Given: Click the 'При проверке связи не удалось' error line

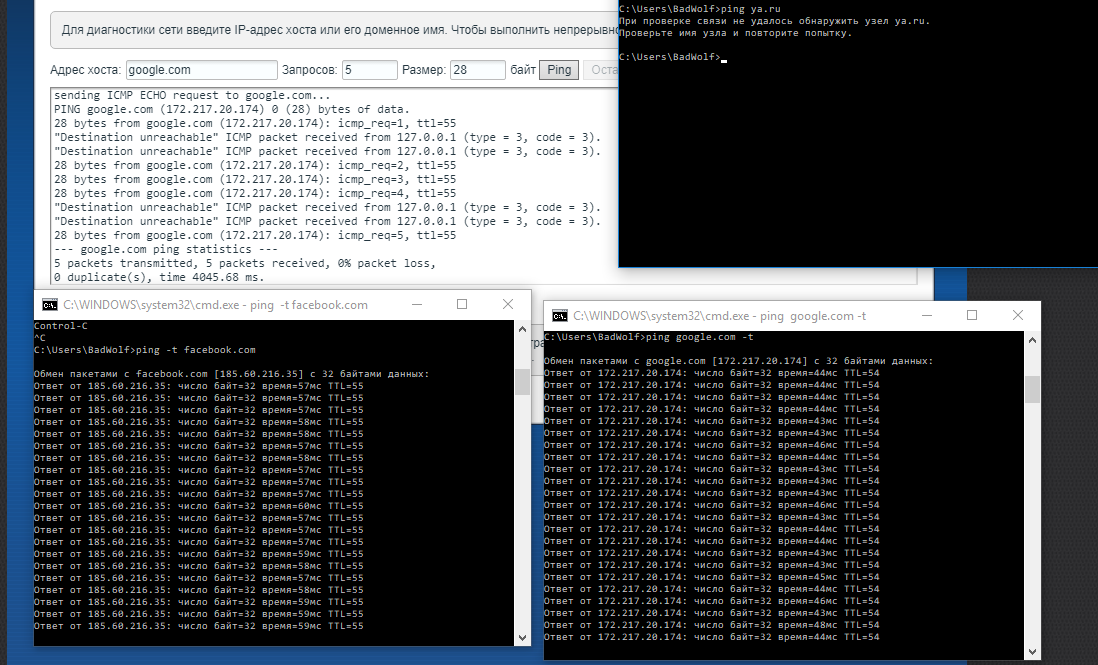Looking at the screenshot, I should 774,21.
